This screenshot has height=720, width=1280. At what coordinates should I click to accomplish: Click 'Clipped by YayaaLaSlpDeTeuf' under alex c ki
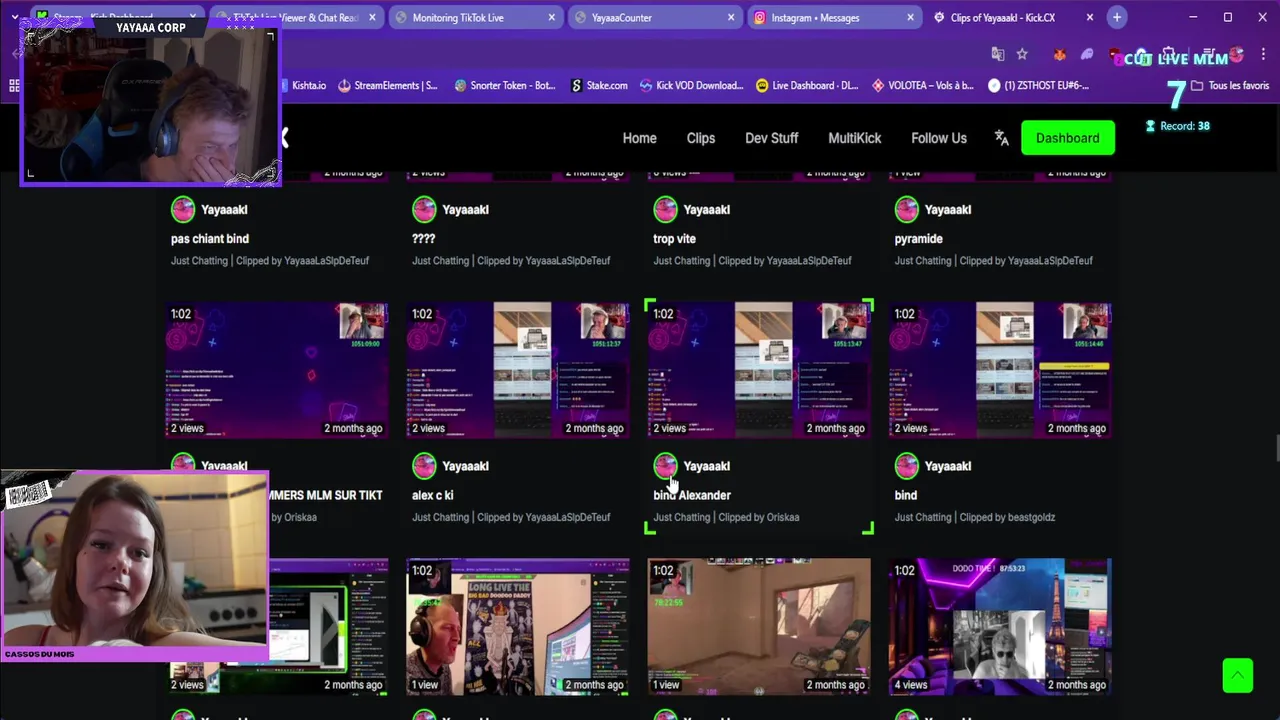543,517
